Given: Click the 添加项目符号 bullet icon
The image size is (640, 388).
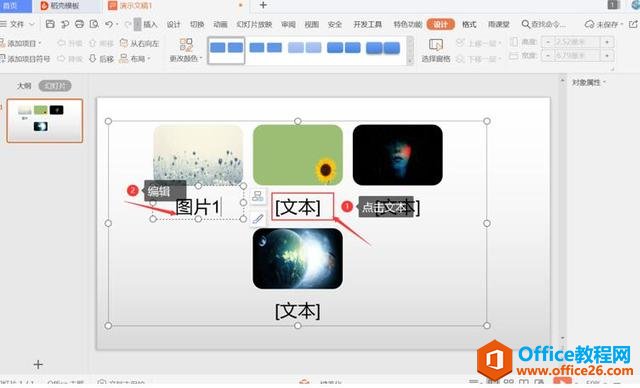Looking at the screenshot, I should (x=3, y=59).
